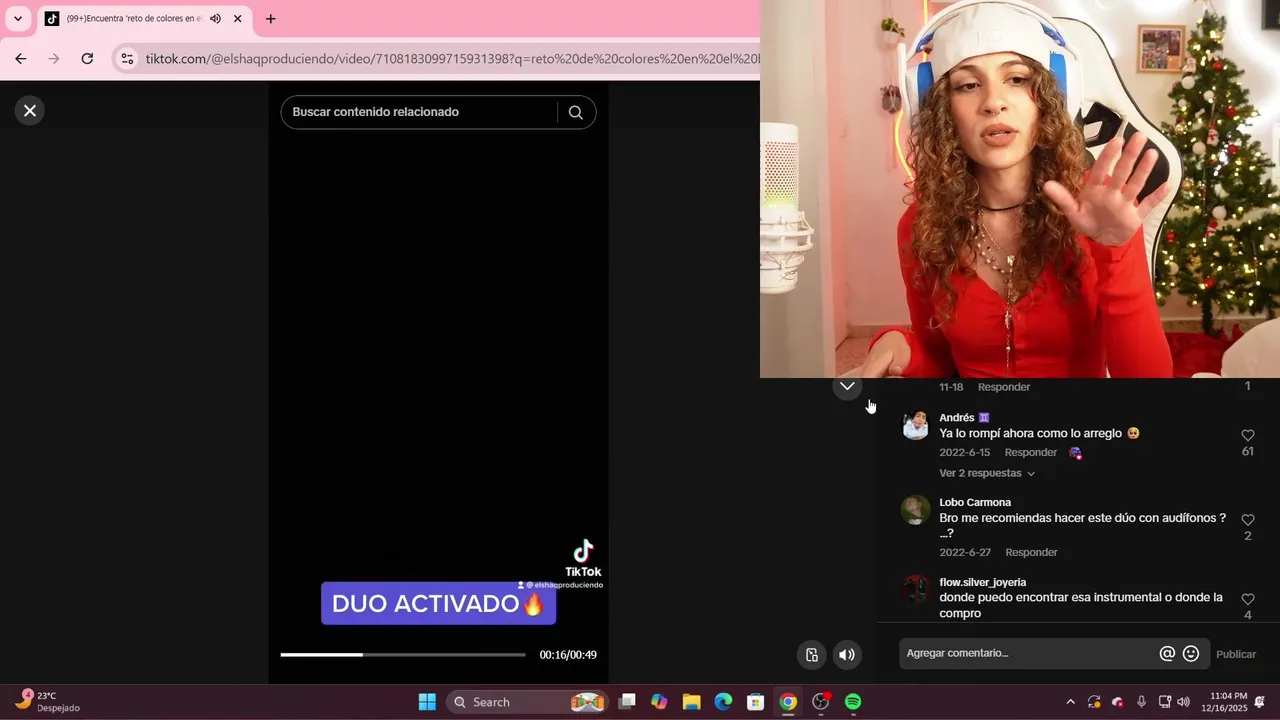This screenshot has width=1280, height=720.
Task: Show hidden system tray icons
Action: (1070, 702)
